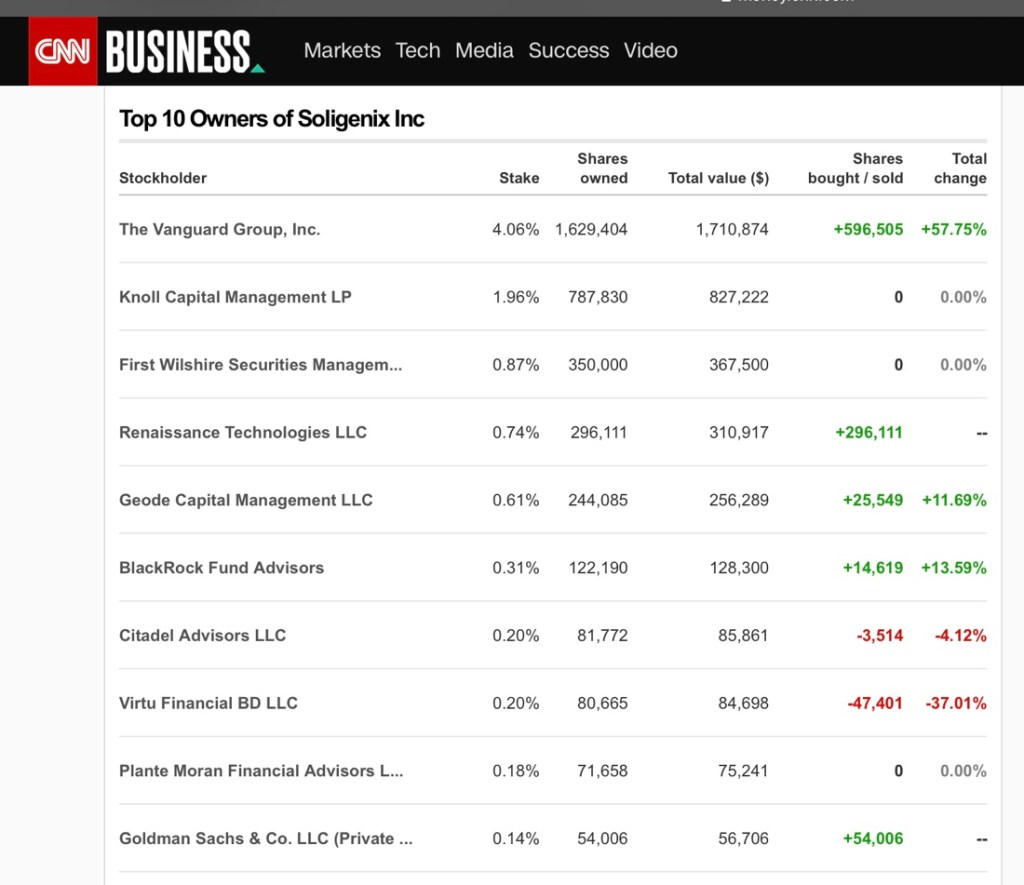Open the Media nav link
1024x885 pixels.
(x=484, y=51)
